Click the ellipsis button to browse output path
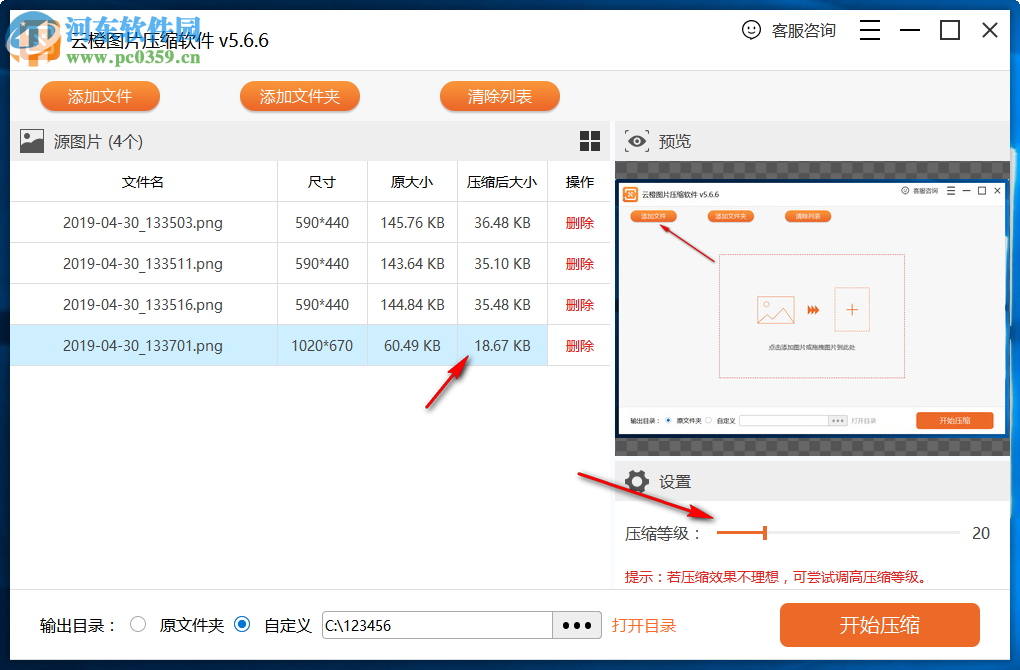Screen dimensions: 1020x670 pos(576,624)
